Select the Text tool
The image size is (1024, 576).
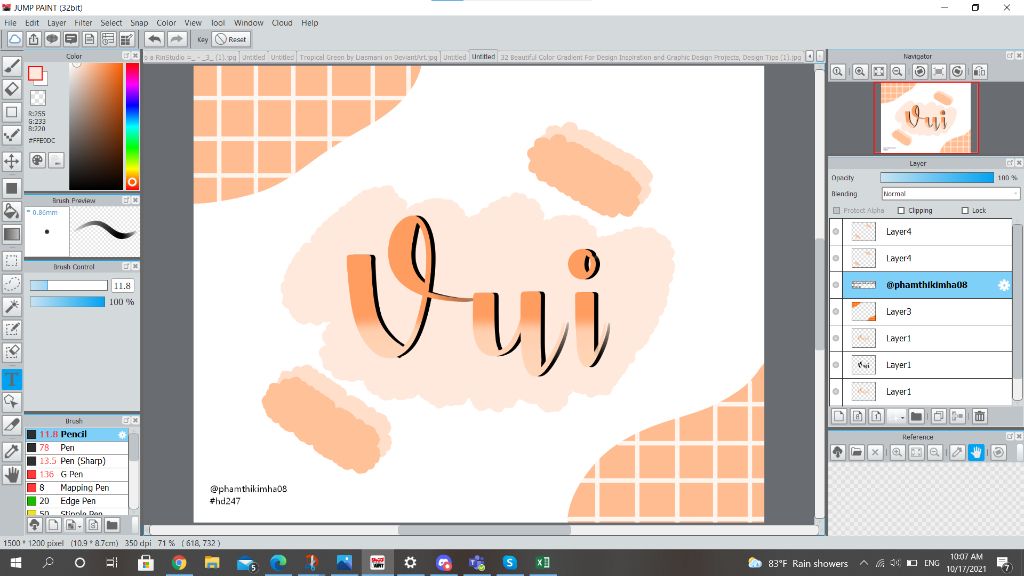tap(12, 379)
